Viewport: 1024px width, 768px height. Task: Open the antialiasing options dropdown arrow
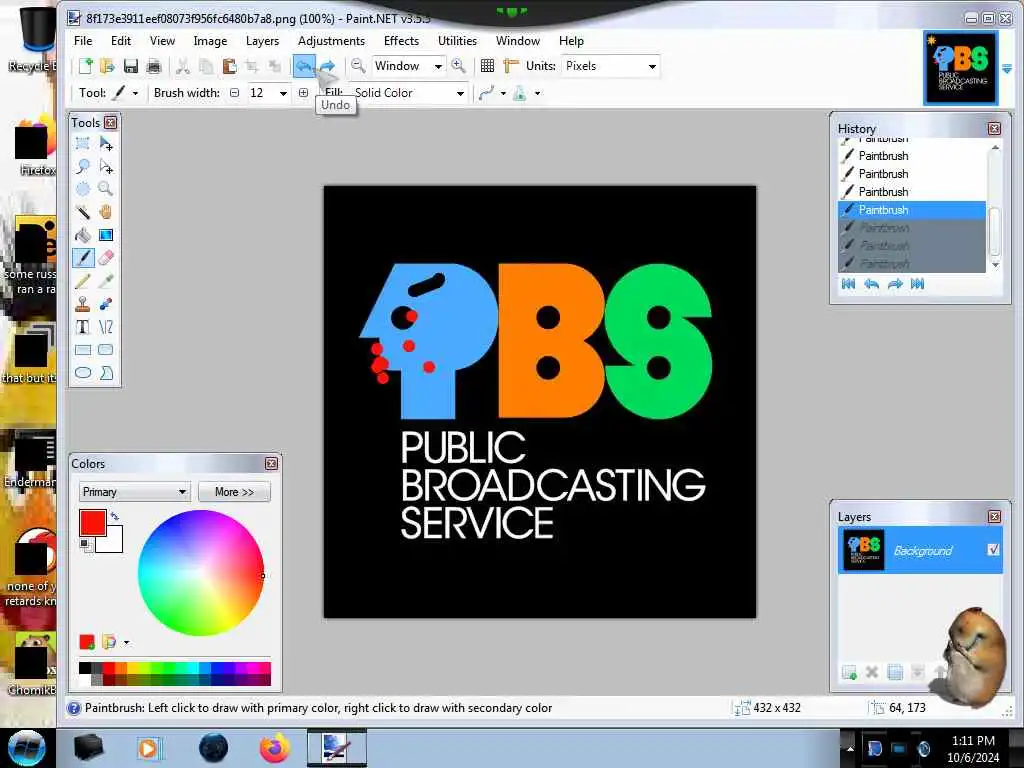pyautogui.click(x=503, y=93)
